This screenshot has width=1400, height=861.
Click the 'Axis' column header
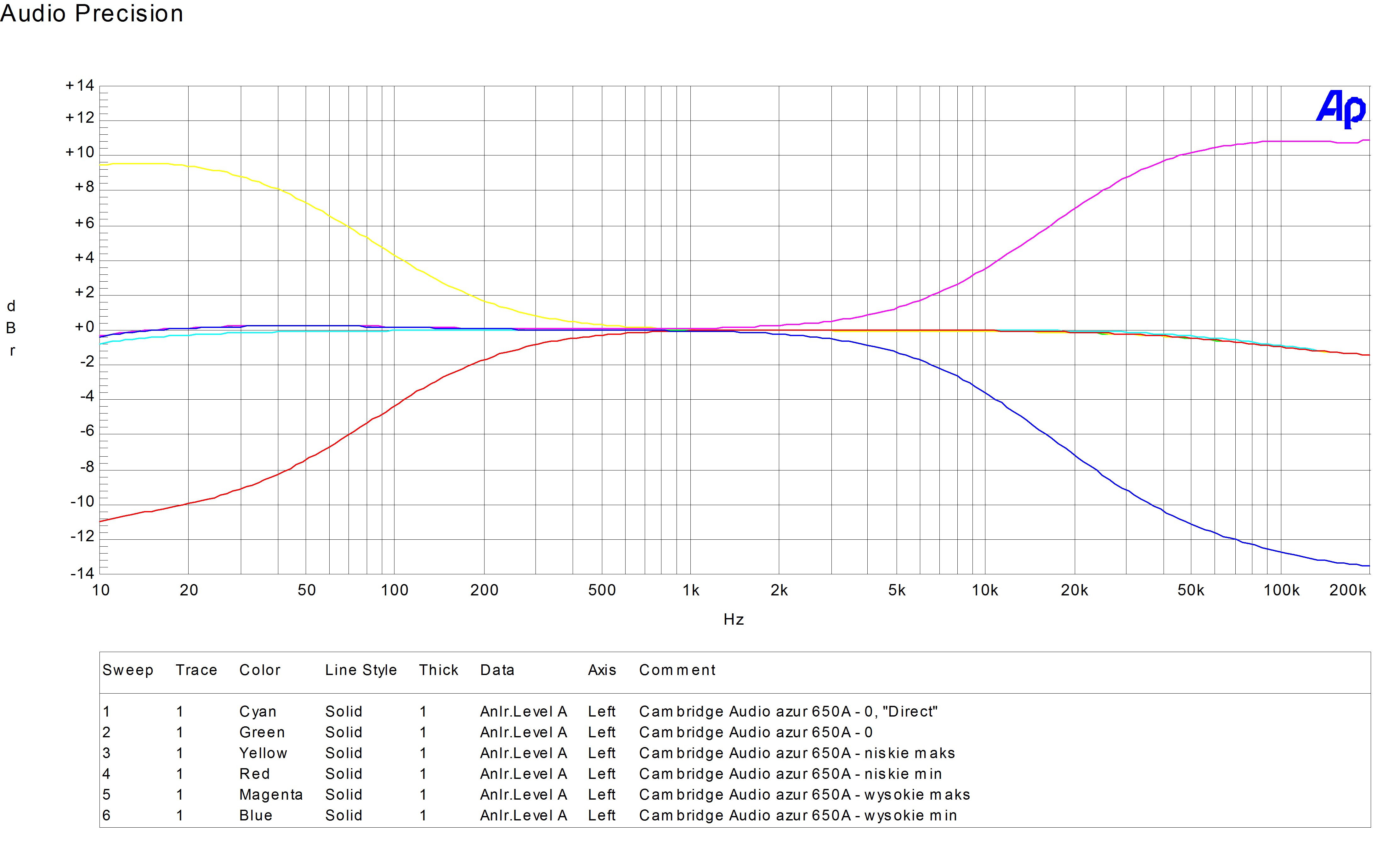point(602,670)
